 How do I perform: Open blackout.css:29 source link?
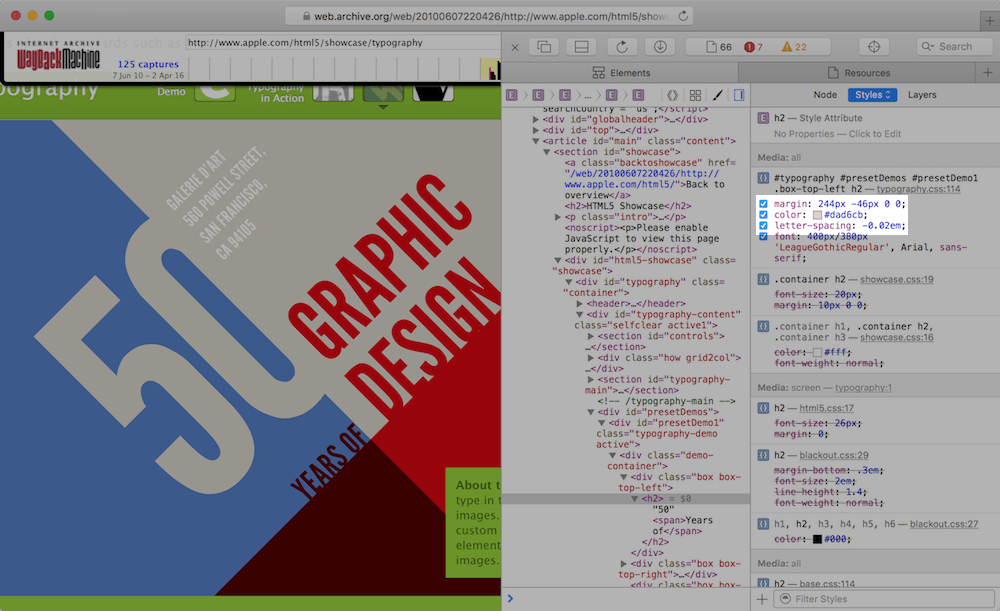coord(834,455)
